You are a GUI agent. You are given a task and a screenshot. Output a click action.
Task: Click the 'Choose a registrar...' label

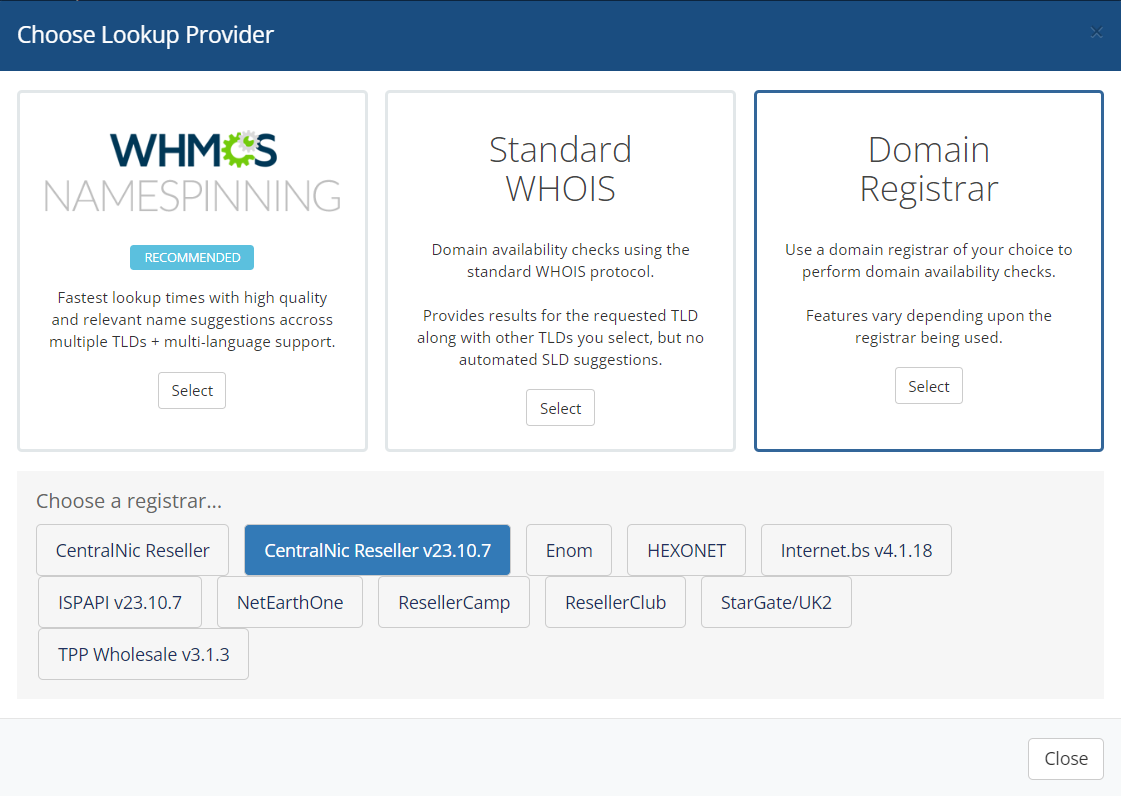(x=129, y=501)
